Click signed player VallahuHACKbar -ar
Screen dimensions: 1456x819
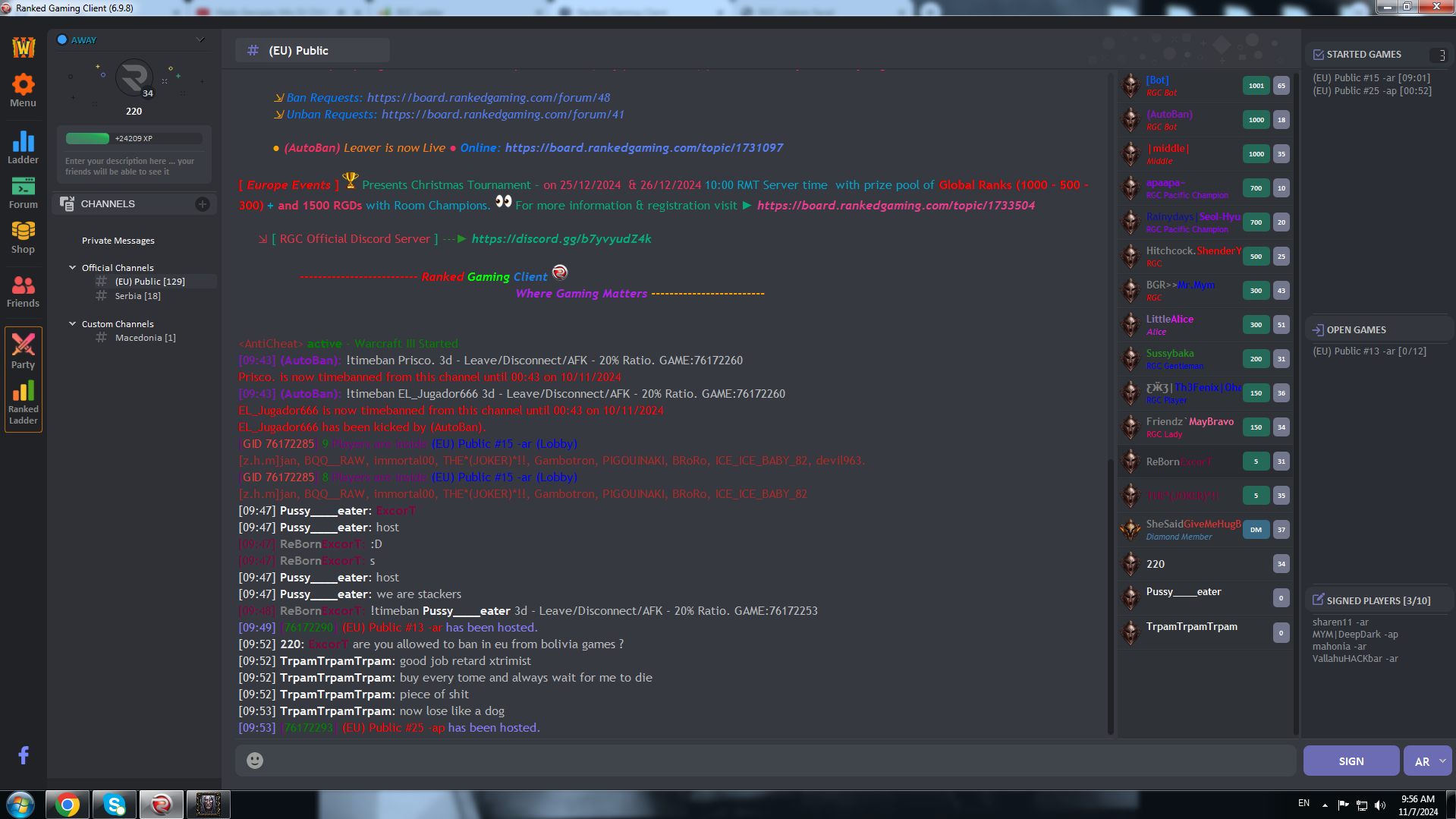[x=1355, y=659]
